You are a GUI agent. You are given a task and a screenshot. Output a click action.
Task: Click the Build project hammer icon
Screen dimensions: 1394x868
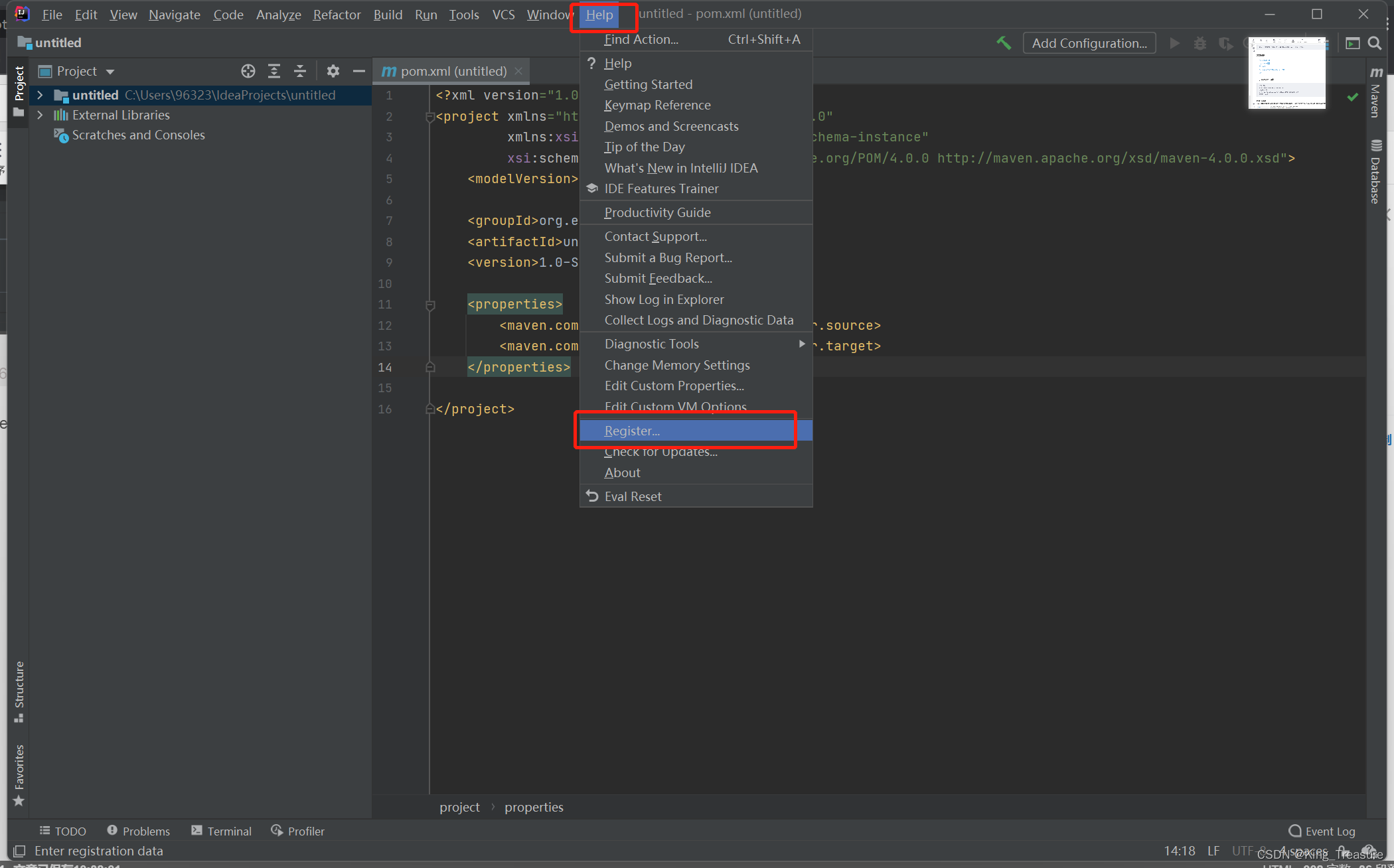click(x=1004, y=43)
